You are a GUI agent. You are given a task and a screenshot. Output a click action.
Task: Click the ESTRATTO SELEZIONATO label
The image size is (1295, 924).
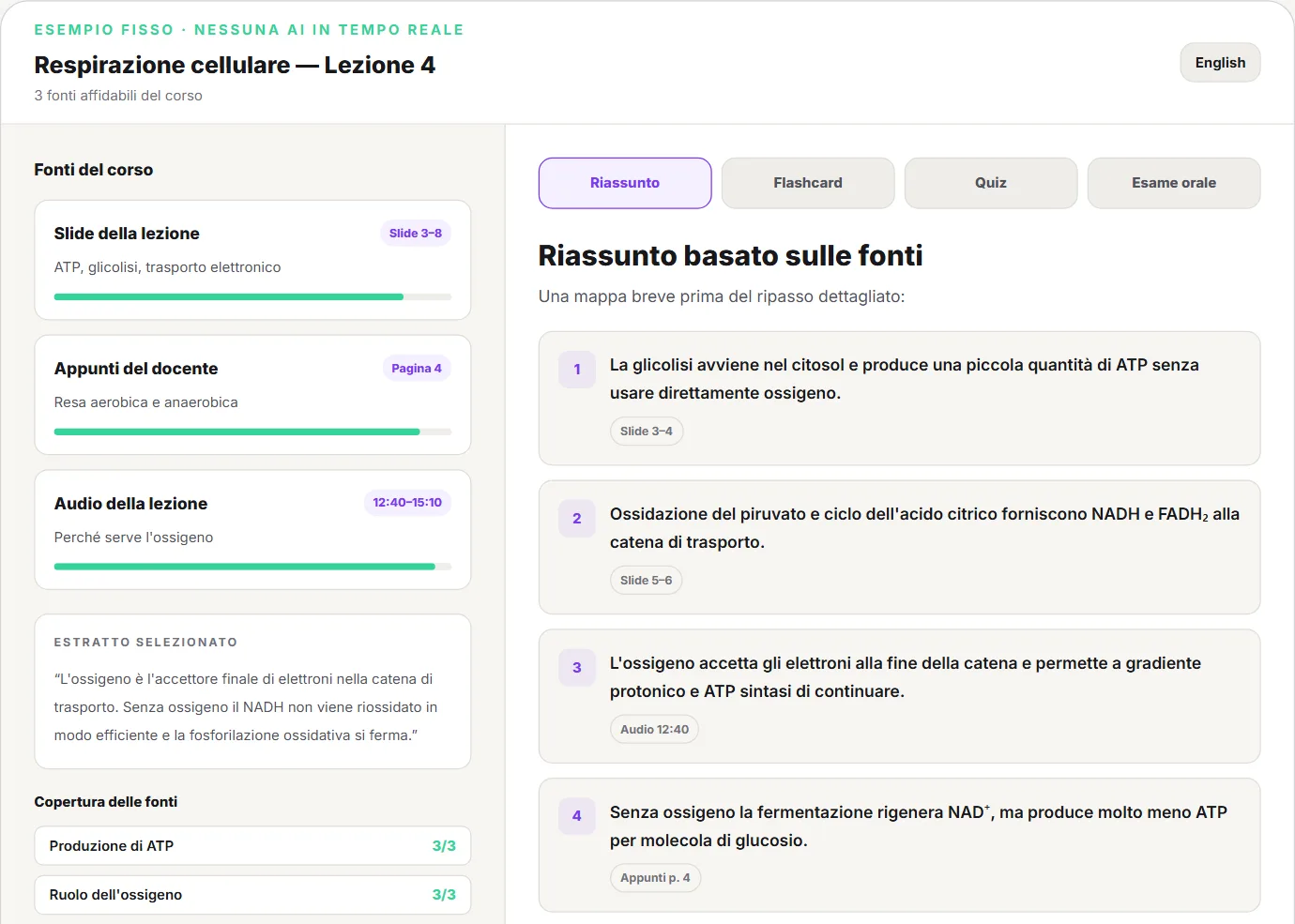[146, 643]
